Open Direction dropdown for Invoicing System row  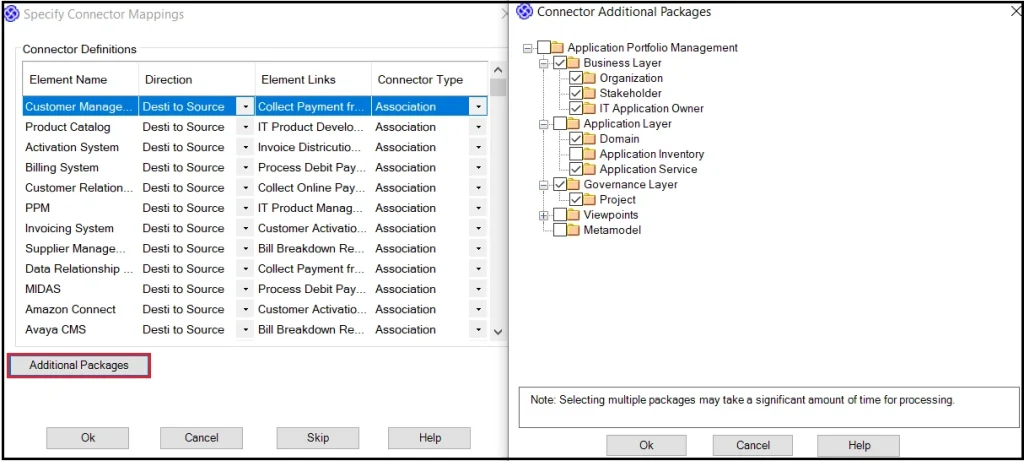tap(245, 228)
